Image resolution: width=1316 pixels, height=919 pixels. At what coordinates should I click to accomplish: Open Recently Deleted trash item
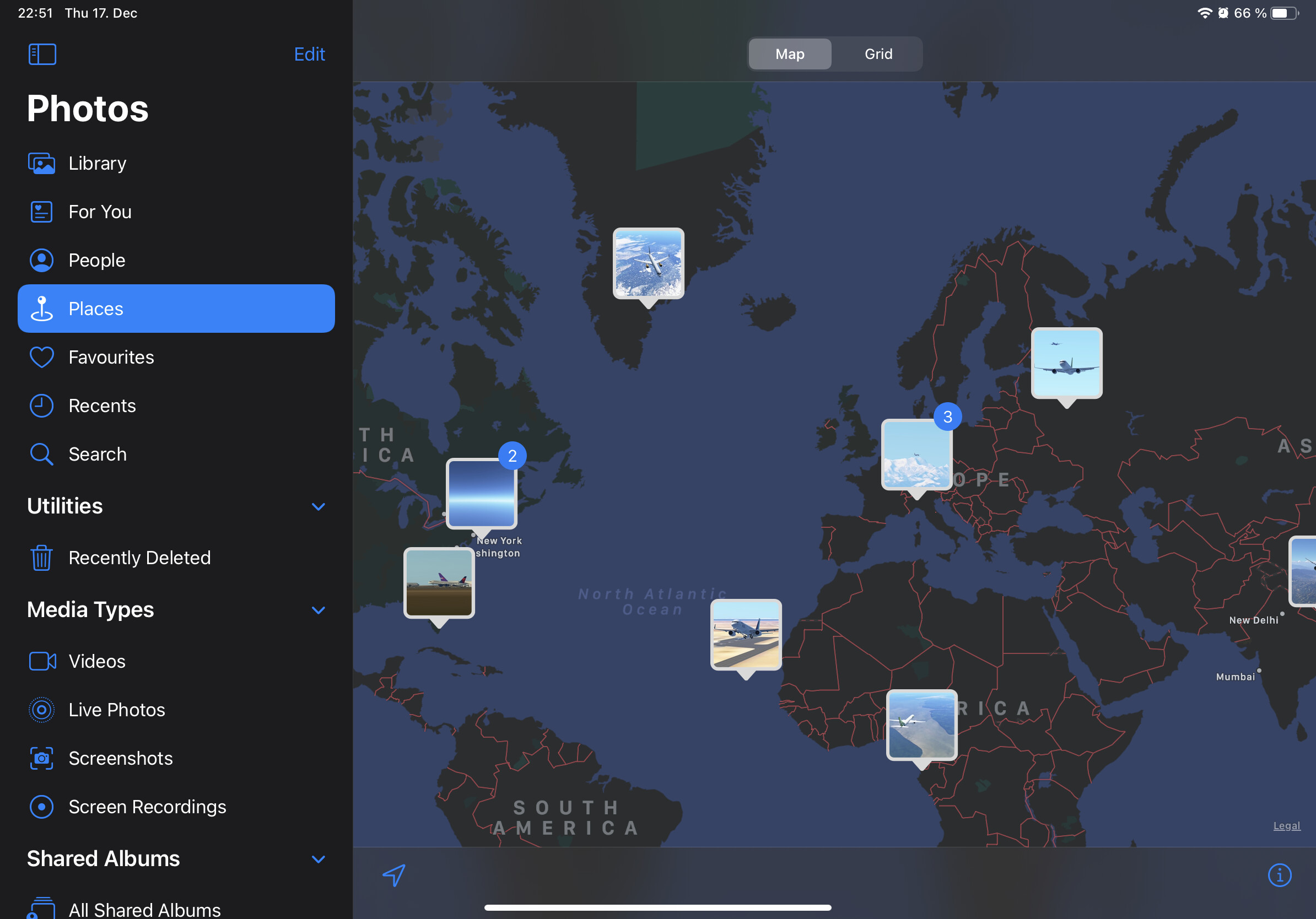point(139,558)
